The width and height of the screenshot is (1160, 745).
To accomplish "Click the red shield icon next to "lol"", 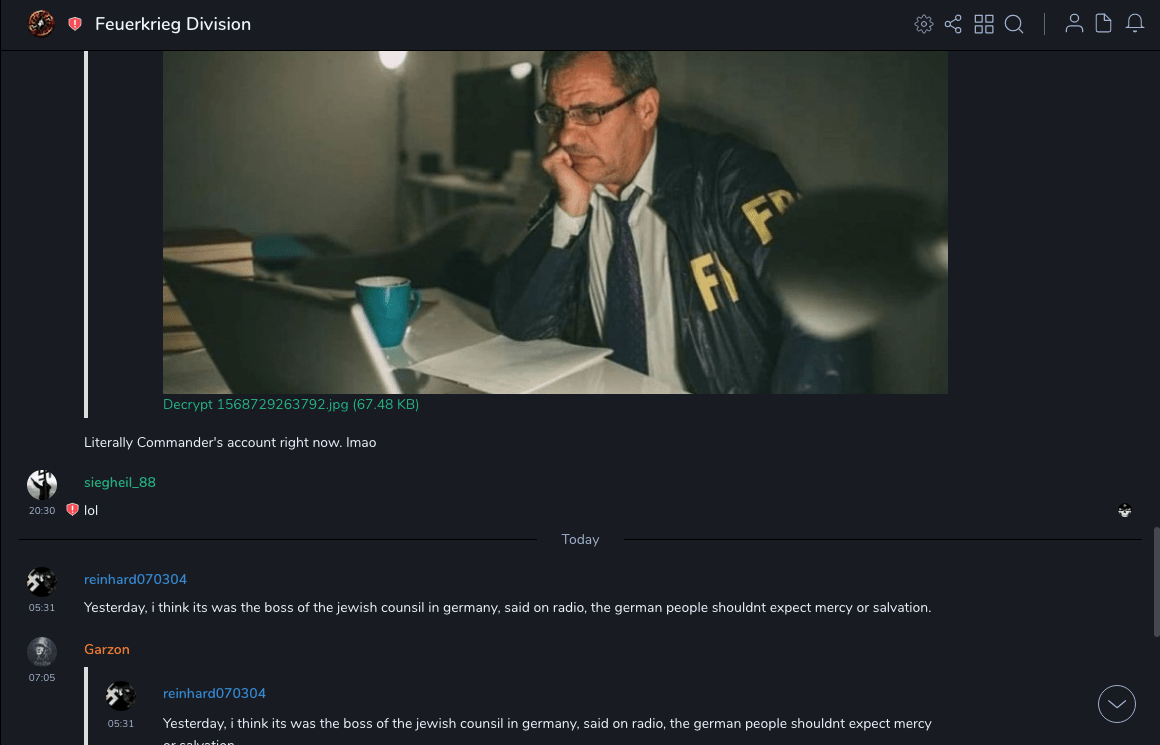I will coord(72,510).
